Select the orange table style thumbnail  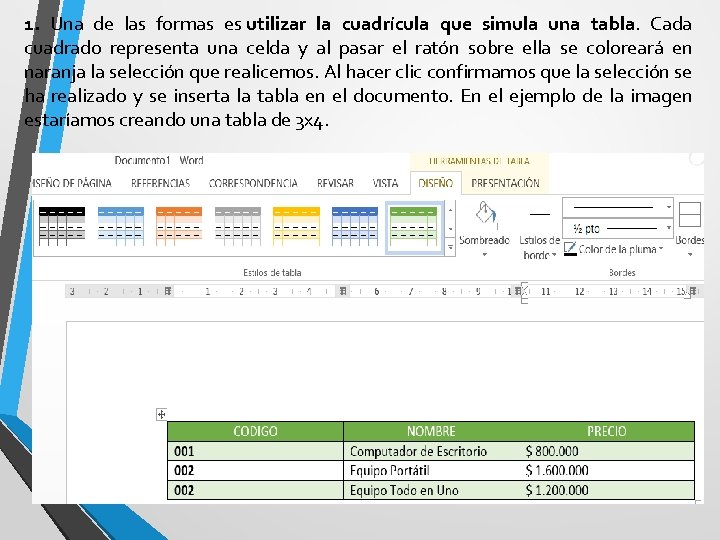point(179,226)
